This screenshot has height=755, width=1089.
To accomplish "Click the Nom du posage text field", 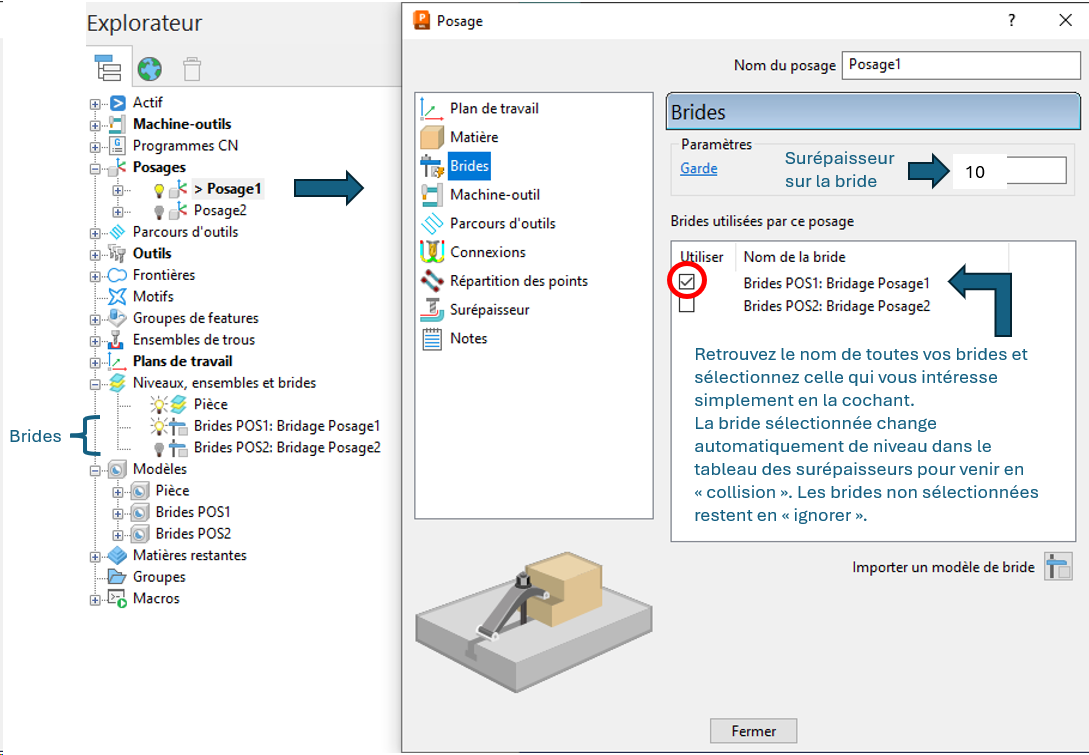I will click(960, 65).
